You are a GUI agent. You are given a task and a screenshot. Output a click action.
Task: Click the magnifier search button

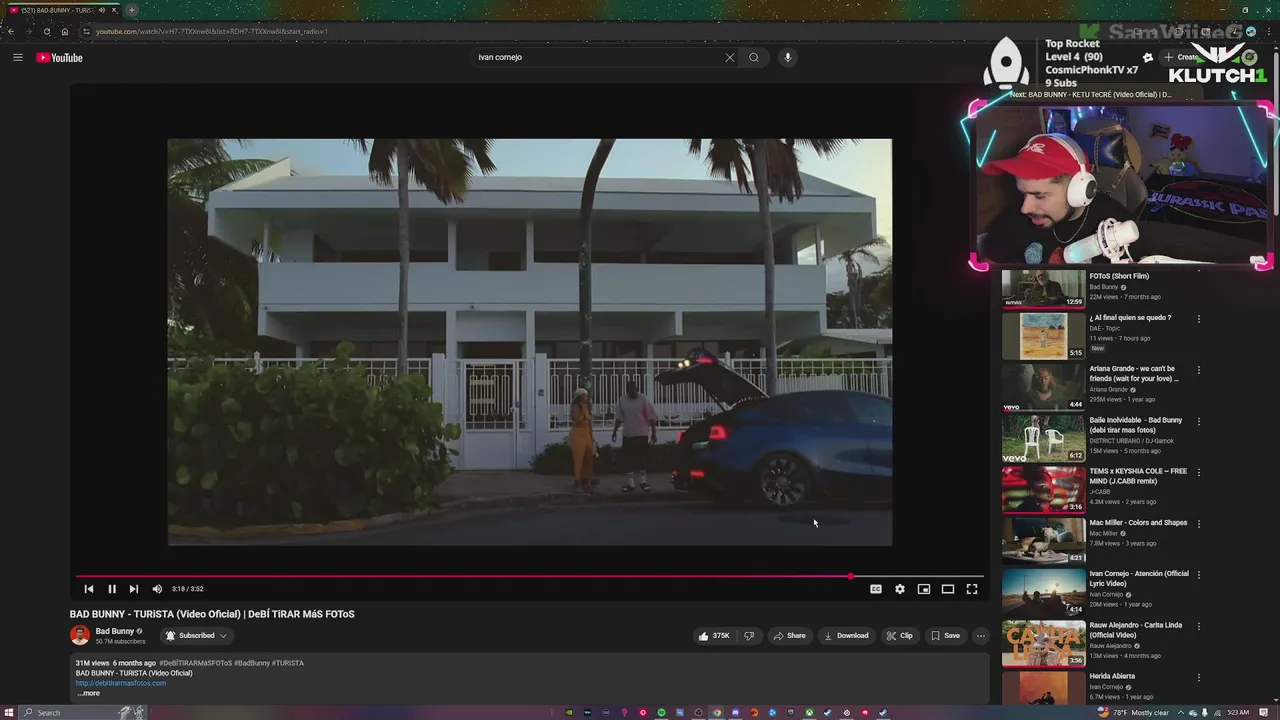pos(754,57)
